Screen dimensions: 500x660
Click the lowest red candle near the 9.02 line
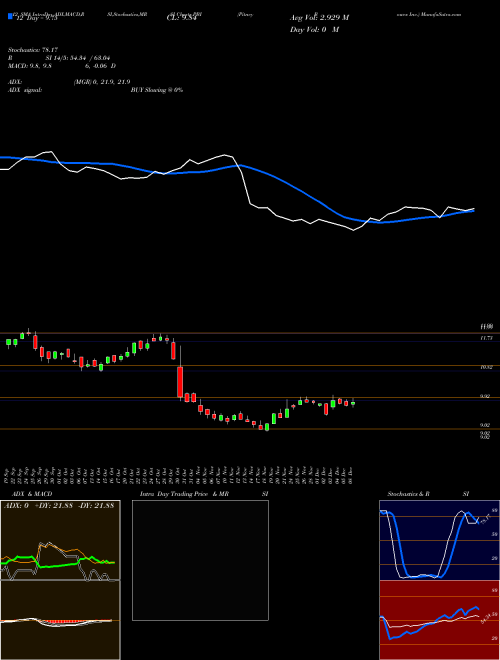261,427
